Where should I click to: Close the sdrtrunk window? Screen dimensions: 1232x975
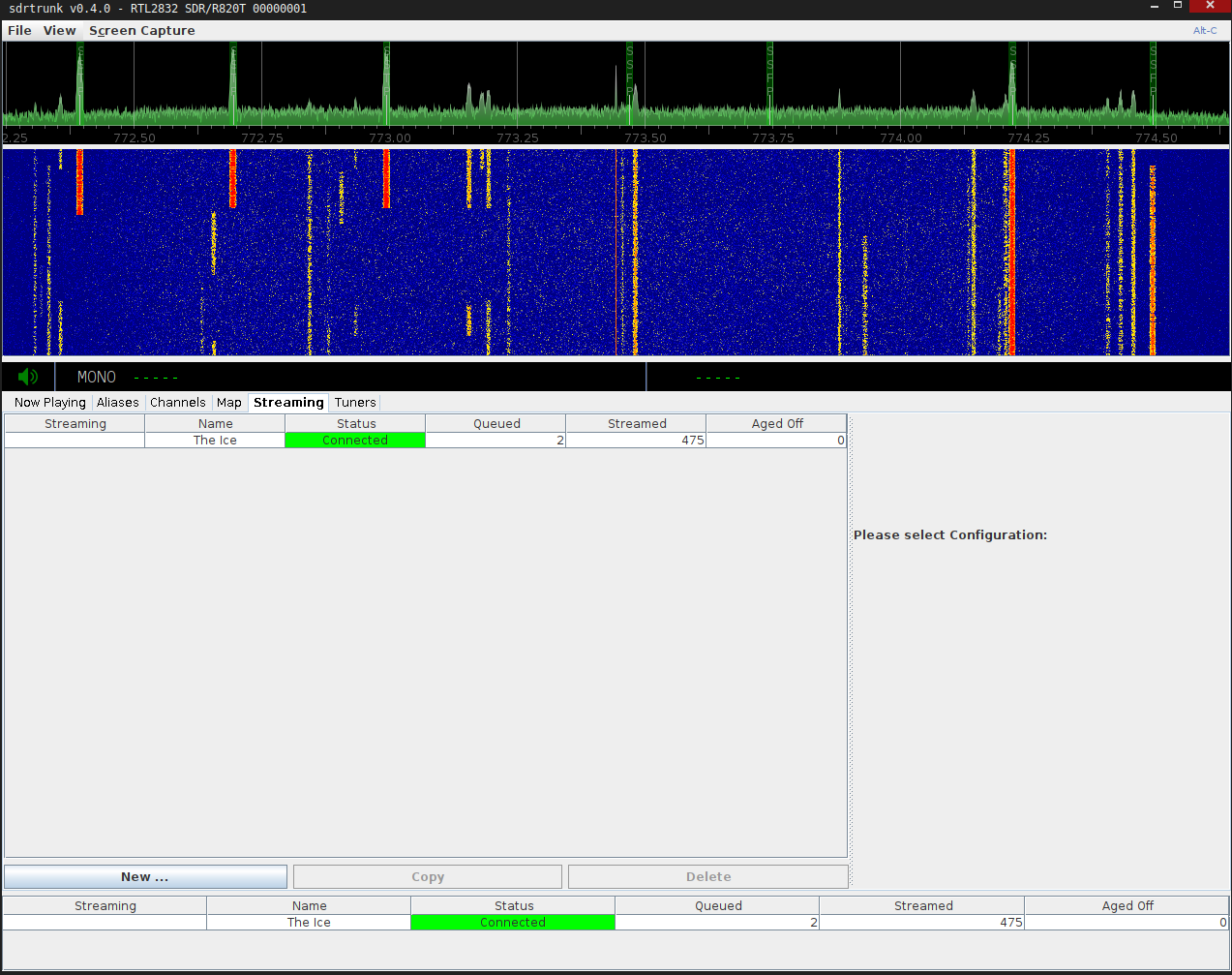[x=1210, y=6]
